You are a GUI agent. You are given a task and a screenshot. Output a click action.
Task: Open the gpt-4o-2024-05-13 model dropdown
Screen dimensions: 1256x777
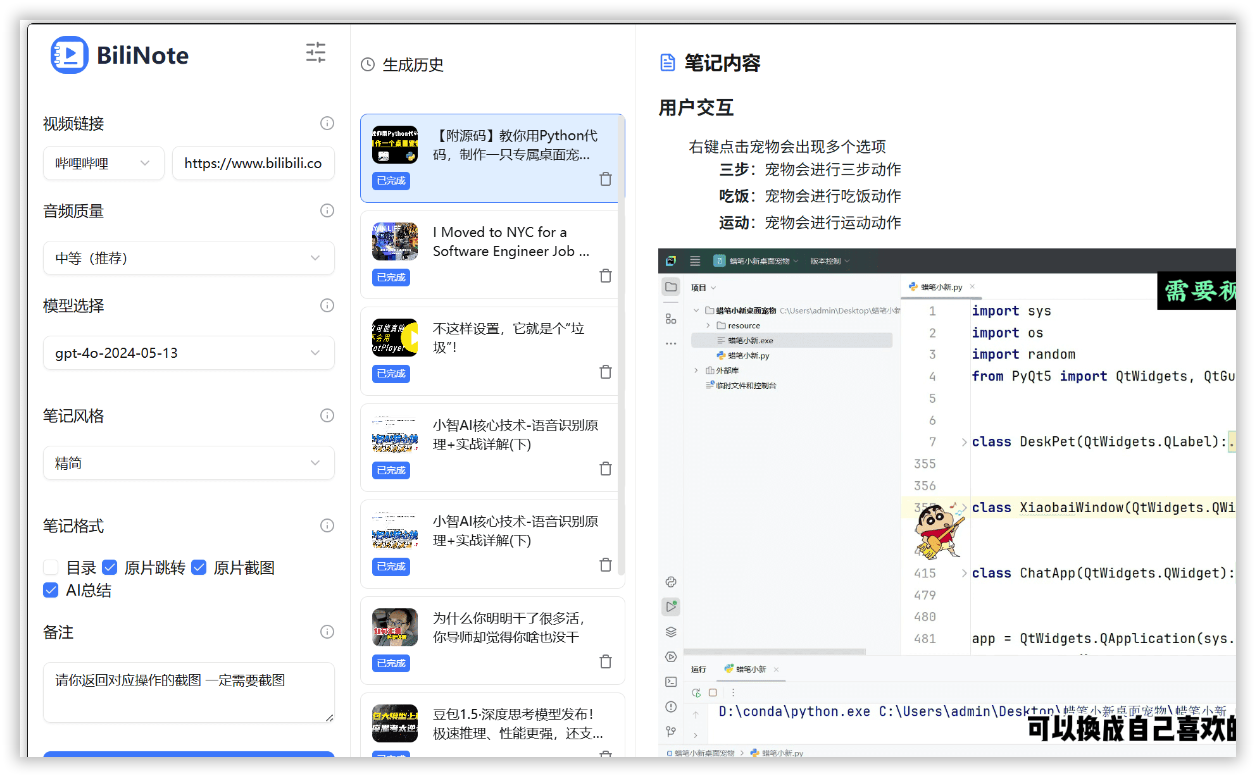[189, 353]
